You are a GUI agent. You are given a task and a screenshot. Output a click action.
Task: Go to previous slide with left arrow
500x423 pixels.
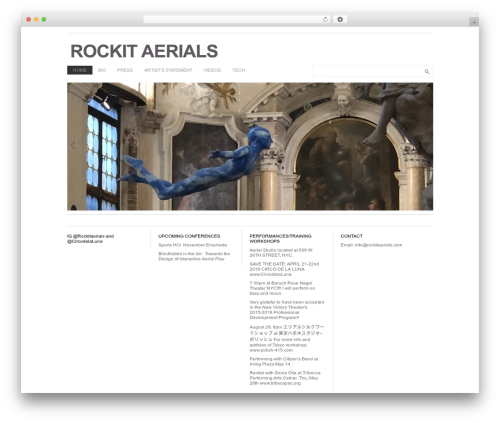[x=73, y=146]
